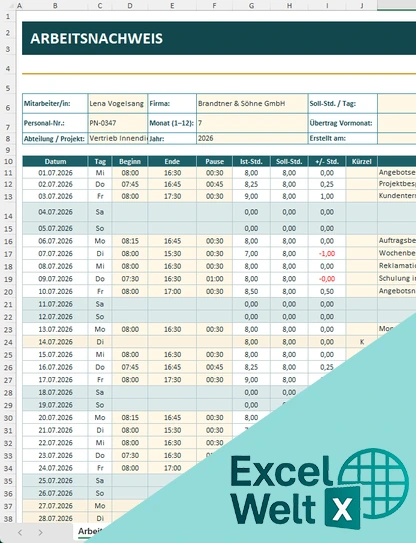Select the date cell 04.07.2026

coord(55,212)
